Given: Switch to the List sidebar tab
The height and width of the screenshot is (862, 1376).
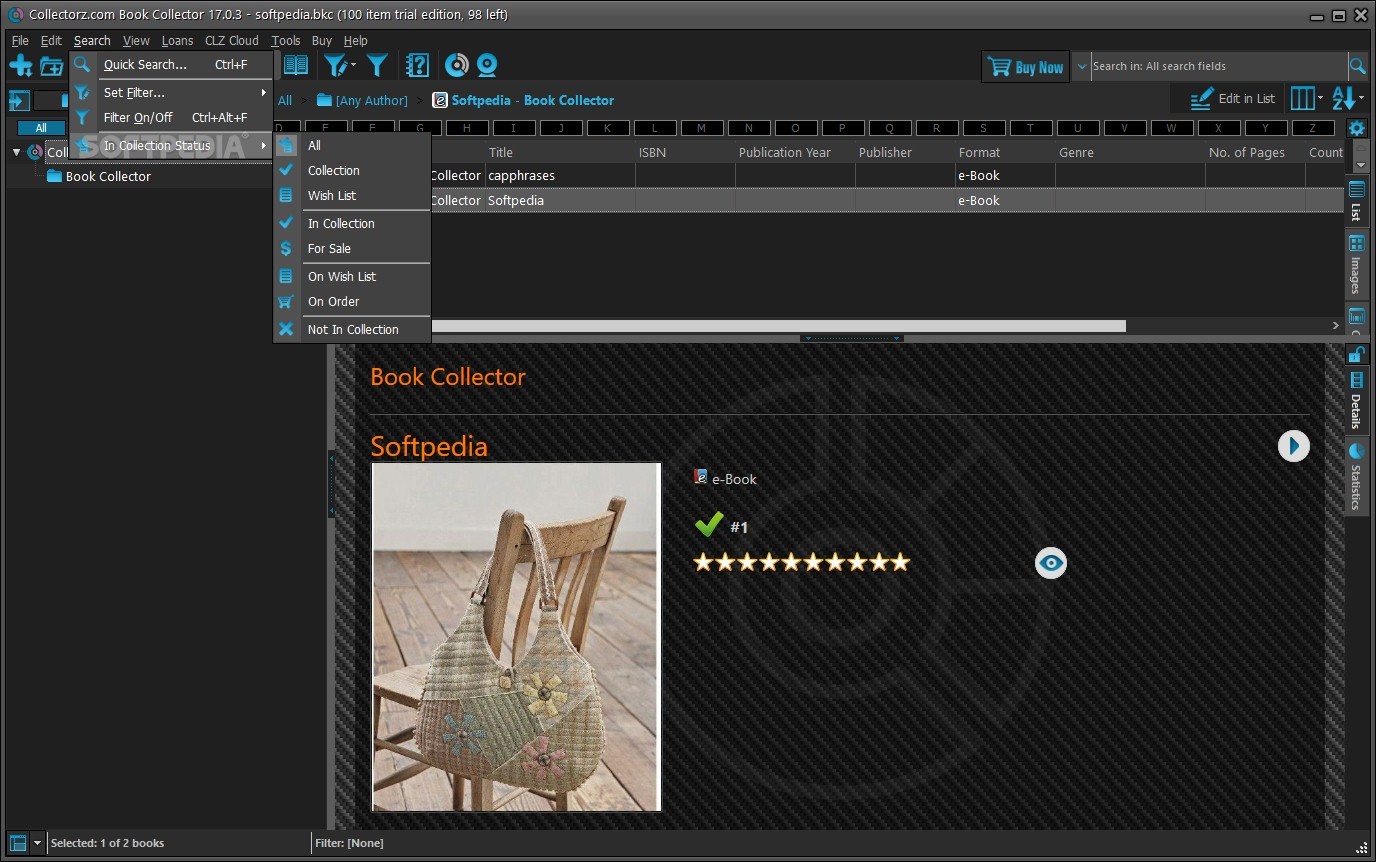Looking at the screenshot, I should pos(1356,201).
